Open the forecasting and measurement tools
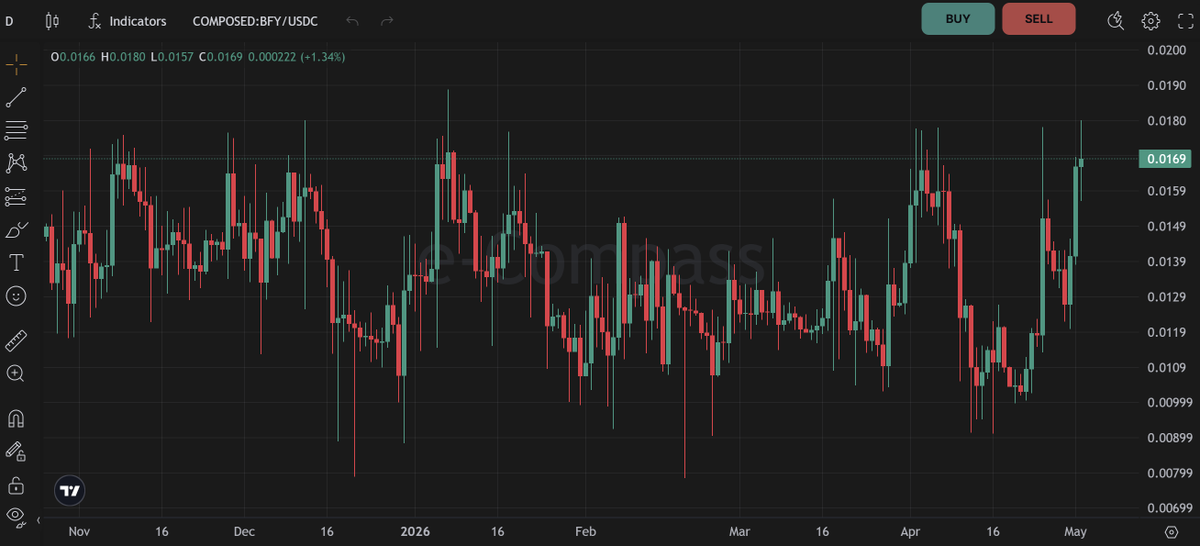1200x546 pixels. click(16, 196)
